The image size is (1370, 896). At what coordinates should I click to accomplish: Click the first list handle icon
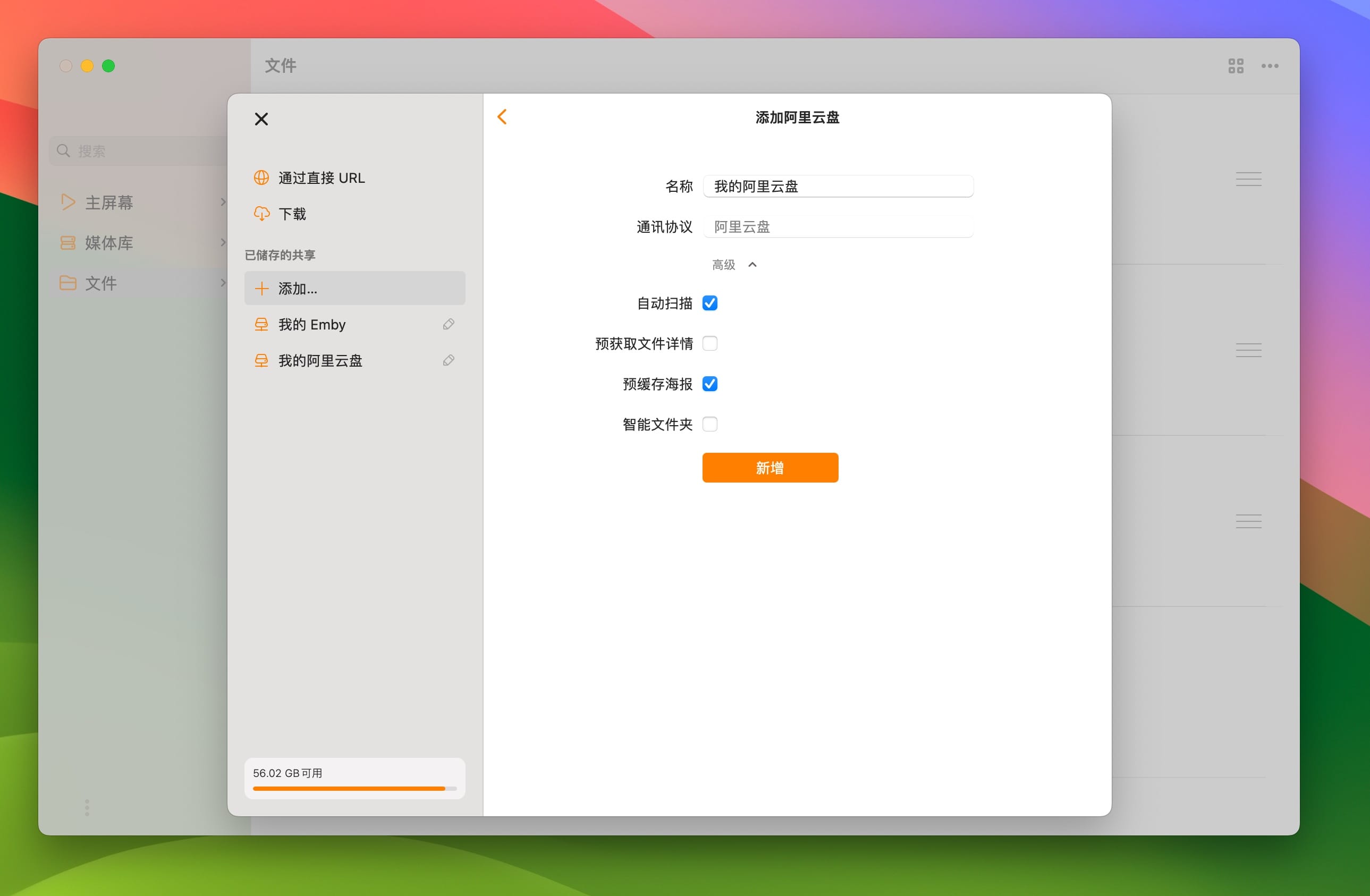coord(1248,179)
